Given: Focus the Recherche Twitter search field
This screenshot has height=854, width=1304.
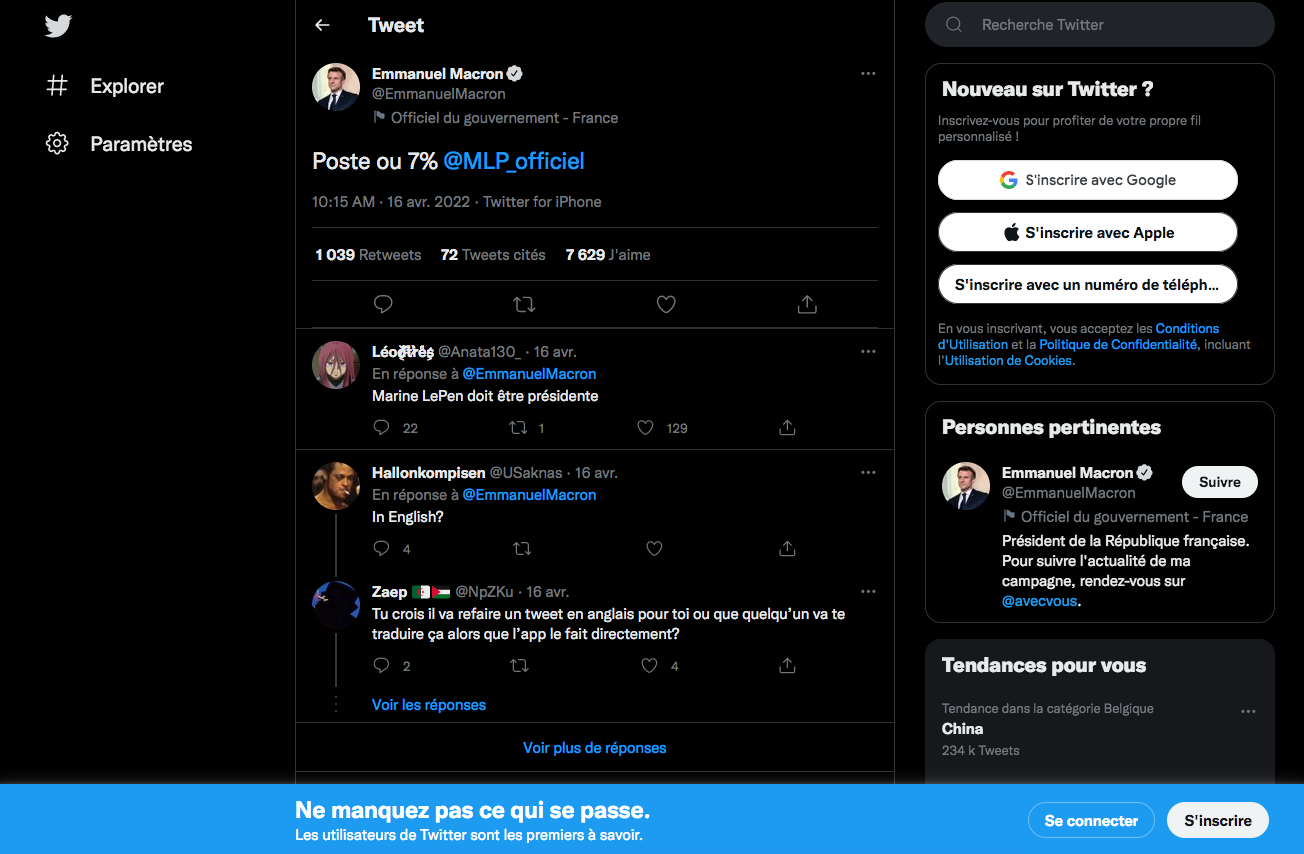Looking at the screenshot, I should click(x=1100, y=24).
